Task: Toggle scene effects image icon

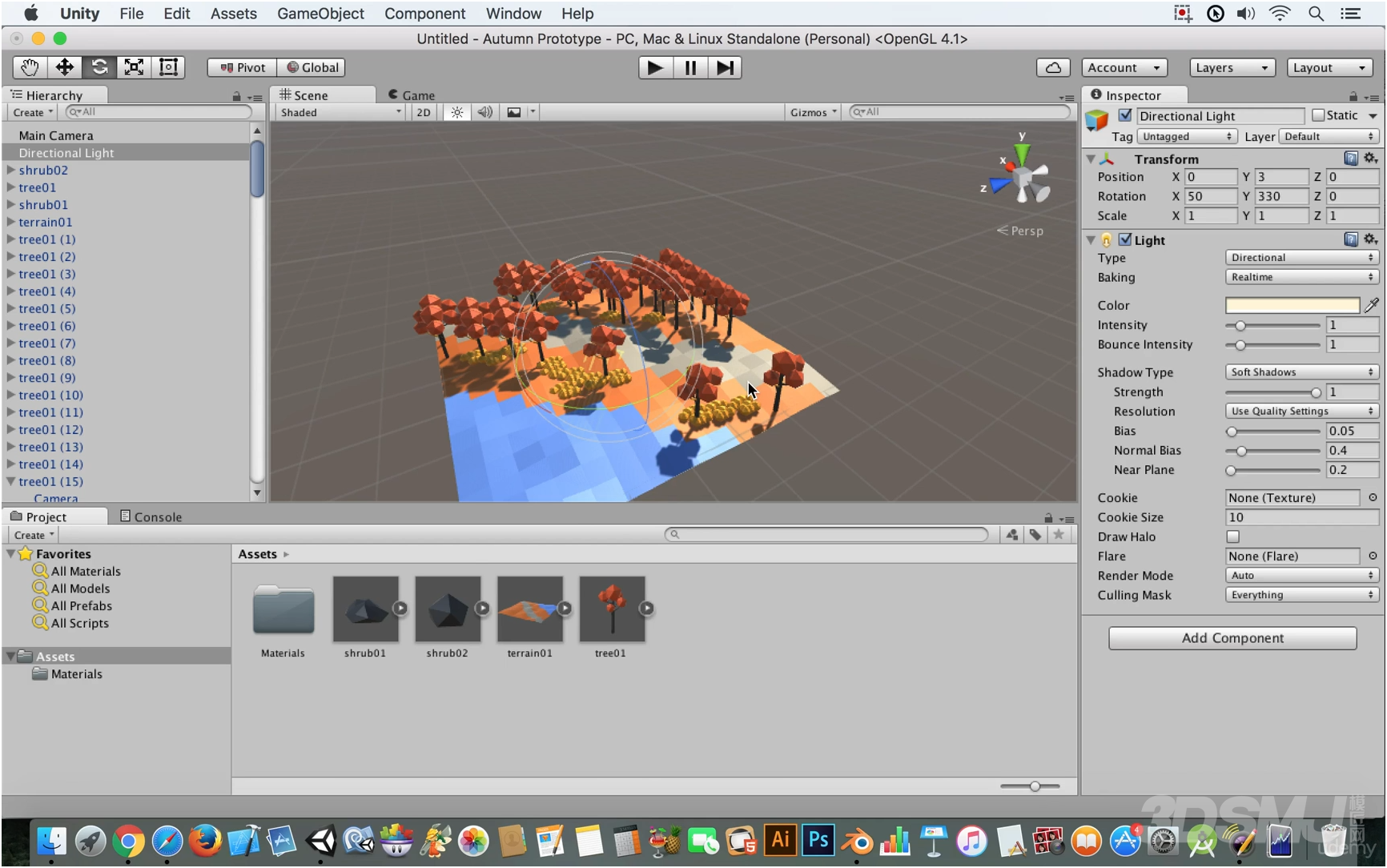Action: (x=514, y=112)
